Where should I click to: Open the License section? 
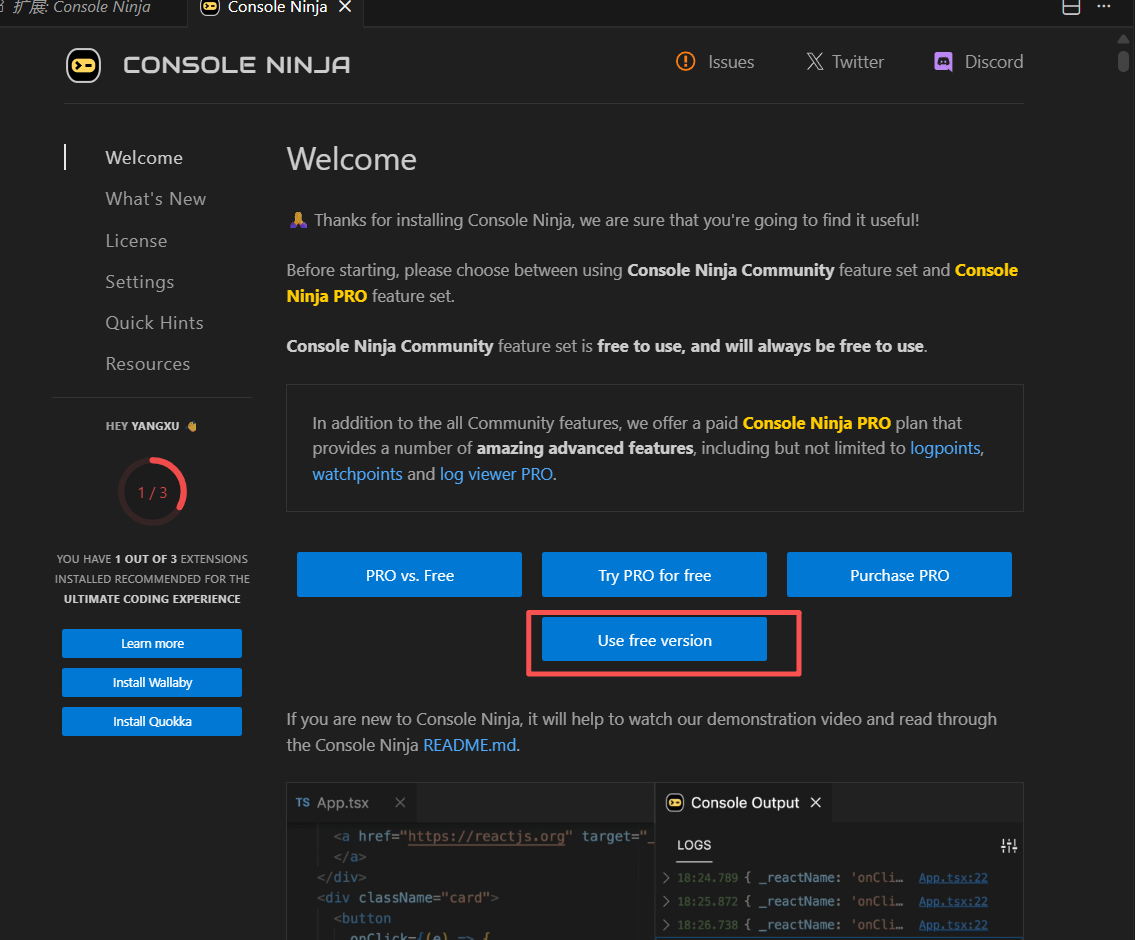pos(136,241)
